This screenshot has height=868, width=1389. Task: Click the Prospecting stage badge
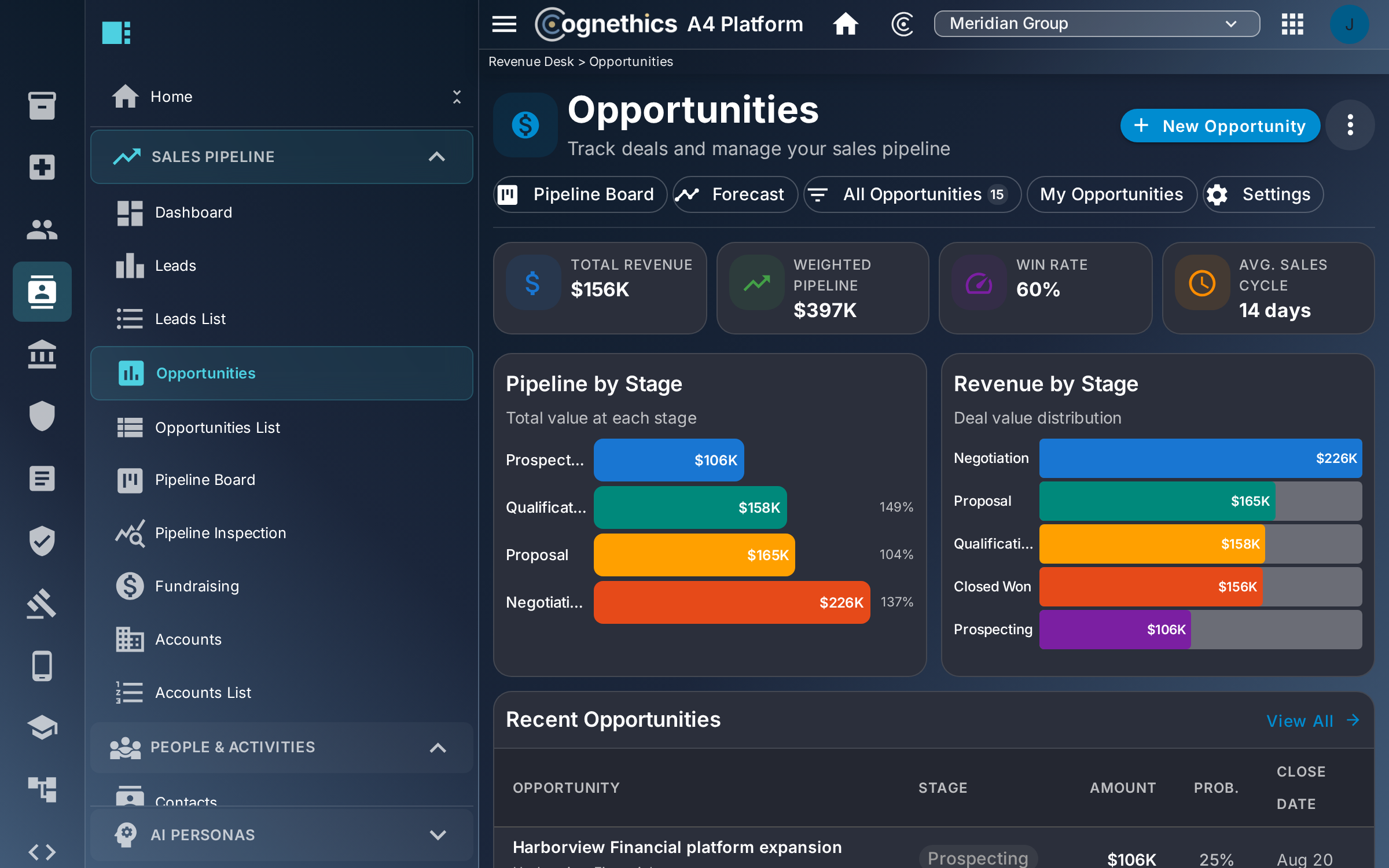[978, 857]
